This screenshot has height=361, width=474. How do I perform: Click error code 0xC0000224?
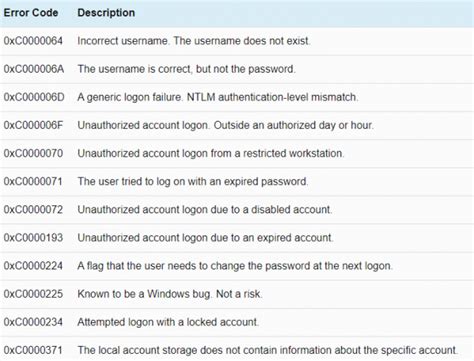click(x=33, y=266)
